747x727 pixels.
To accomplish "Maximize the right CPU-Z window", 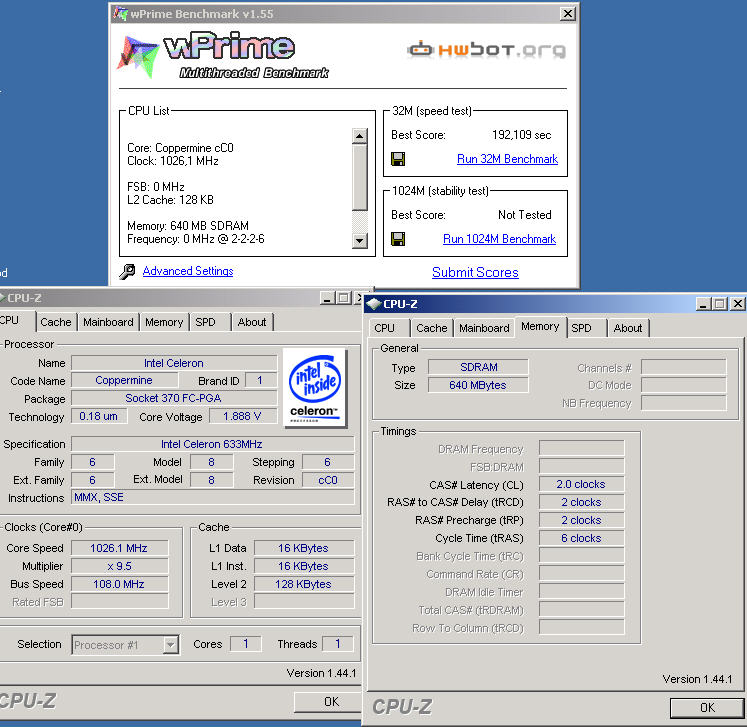I will point(720,303).
